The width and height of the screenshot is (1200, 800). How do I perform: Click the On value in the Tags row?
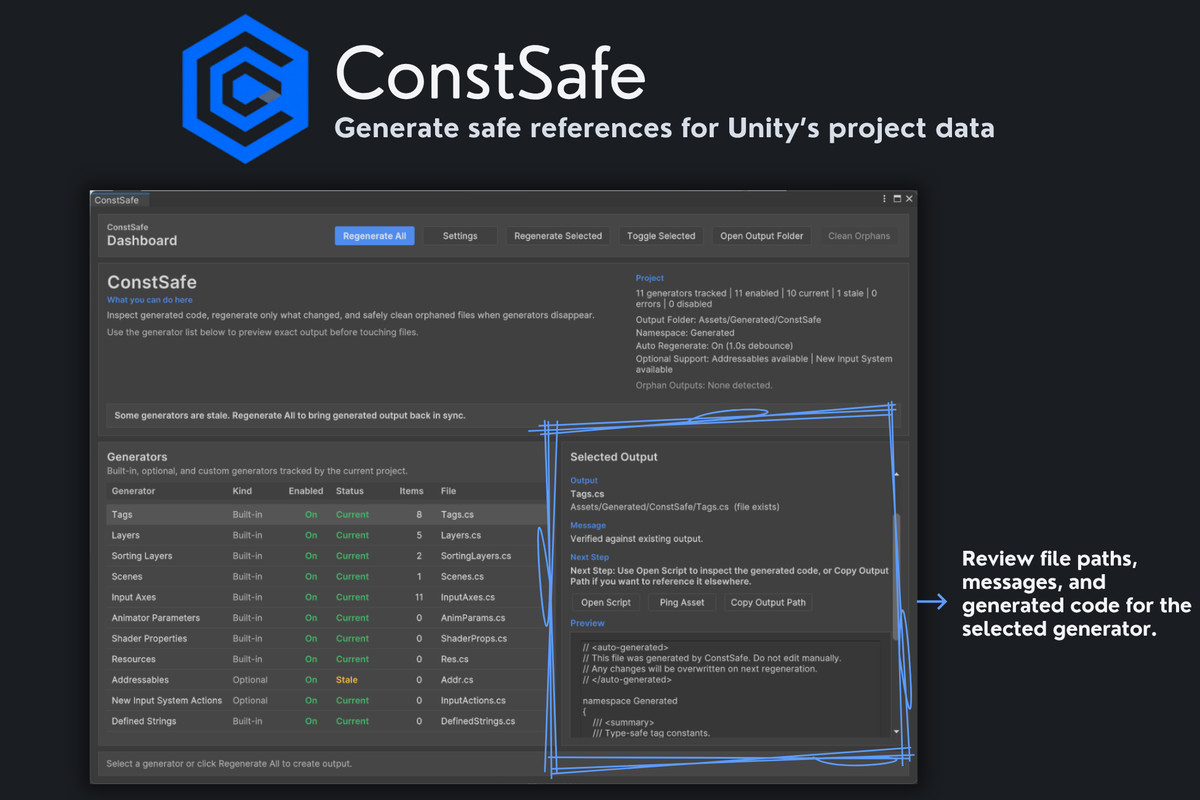tap(311, 515)
